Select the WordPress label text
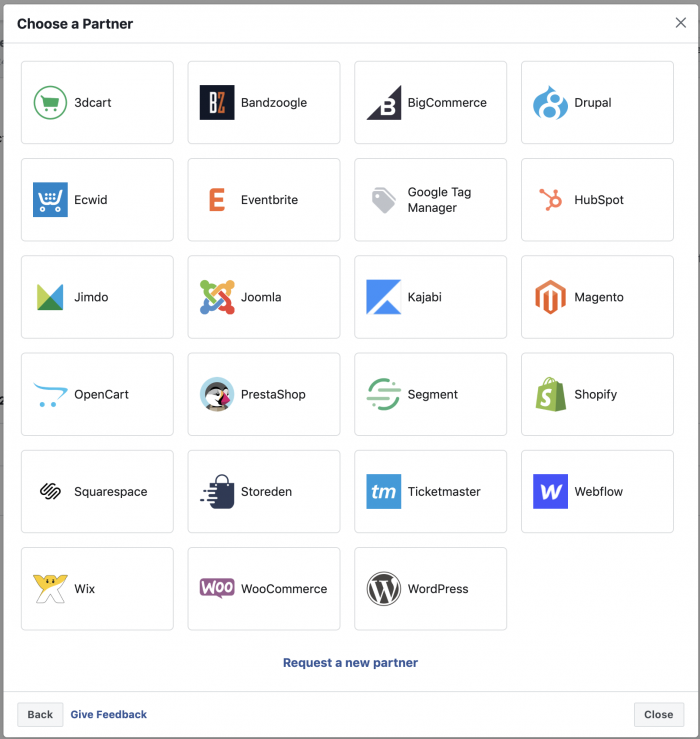The image size is (700, 739). (x=438, y=589)
